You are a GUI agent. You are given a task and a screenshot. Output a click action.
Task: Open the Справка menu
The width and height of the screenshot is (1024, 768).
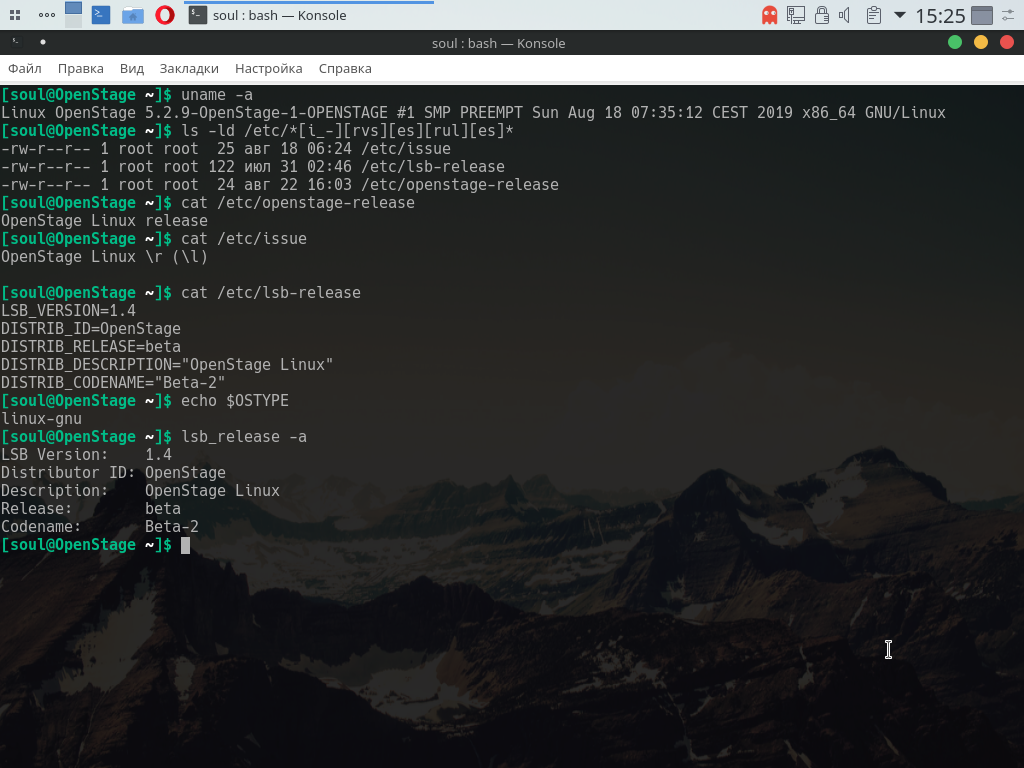pyautogui.click(x=345, y=69)
